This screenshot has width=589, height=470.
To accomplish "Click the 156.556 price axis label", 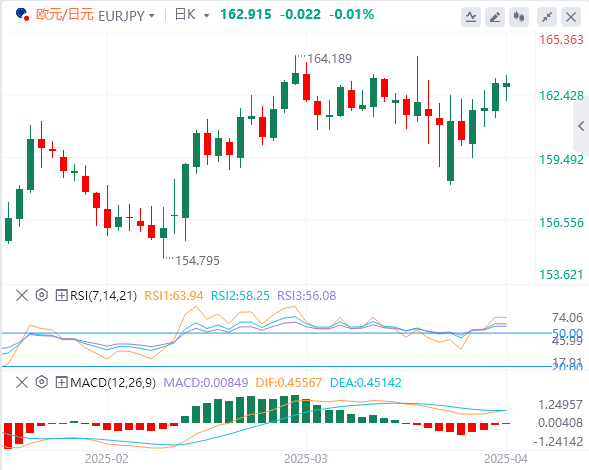I will (561, 223).
